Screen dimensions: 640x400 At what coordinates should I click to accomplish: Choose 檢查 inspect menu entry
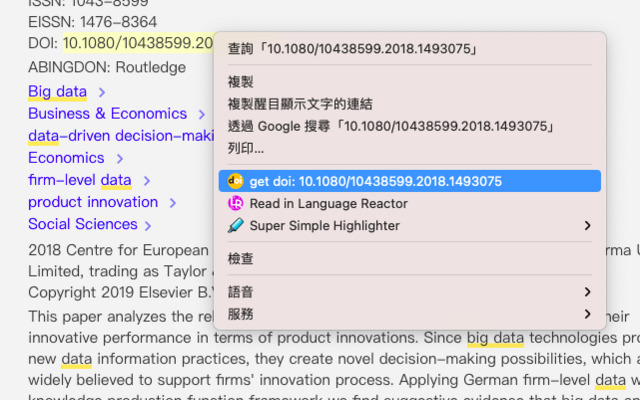coord(240,258)
